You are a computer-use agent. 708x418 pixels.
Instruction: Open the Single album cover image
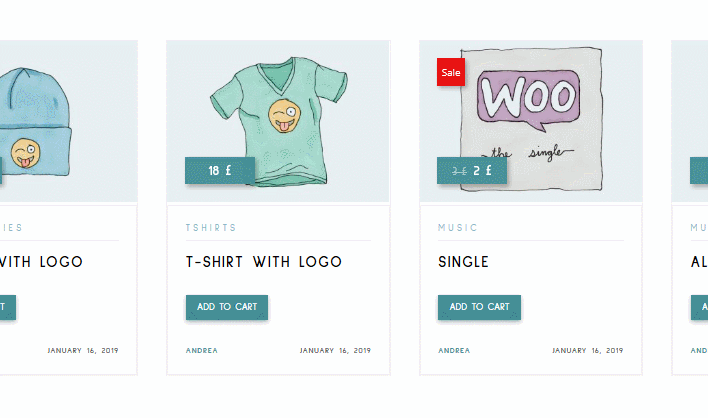click(531, 121)
